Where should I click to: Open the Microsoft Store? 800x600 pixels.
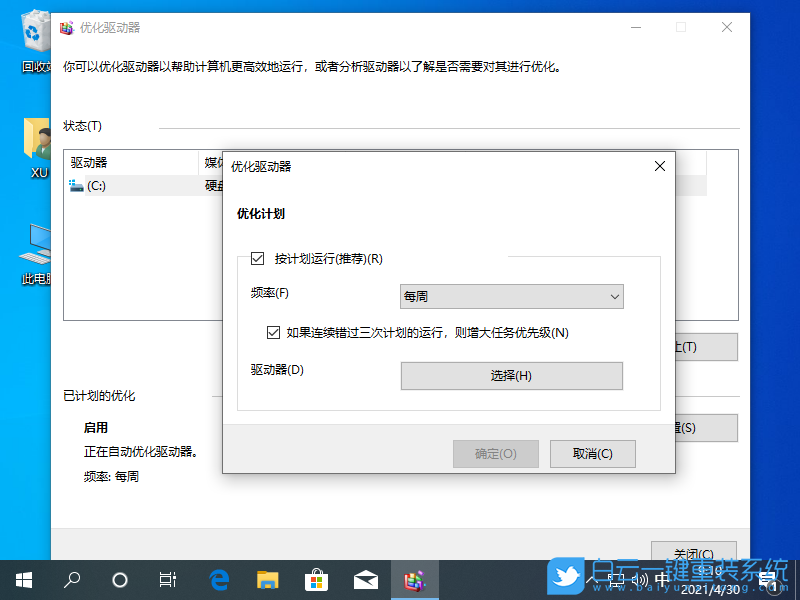tap(315, 579)
